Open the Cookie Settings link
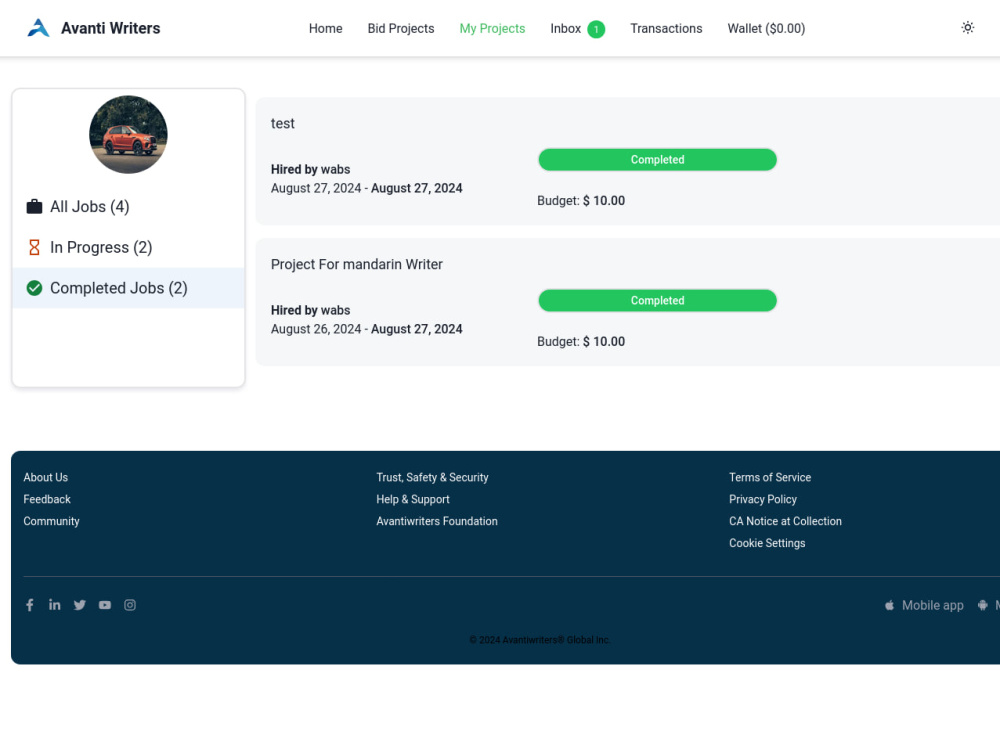The width and height of the screenshot is (1000, 749). click(x=767, y=543)
